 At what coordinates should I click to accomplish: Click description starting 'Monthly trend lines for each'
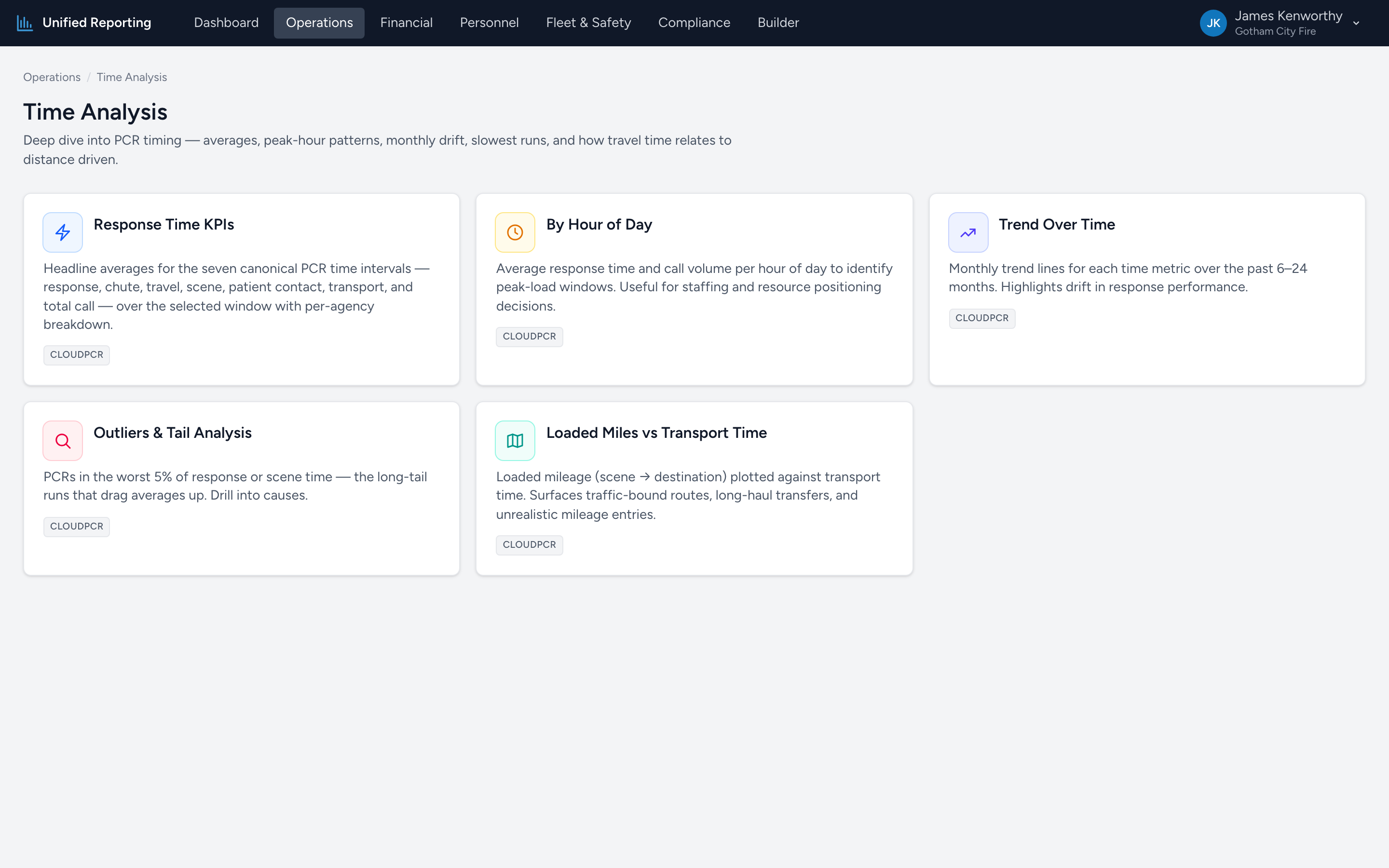[1128, 278]
